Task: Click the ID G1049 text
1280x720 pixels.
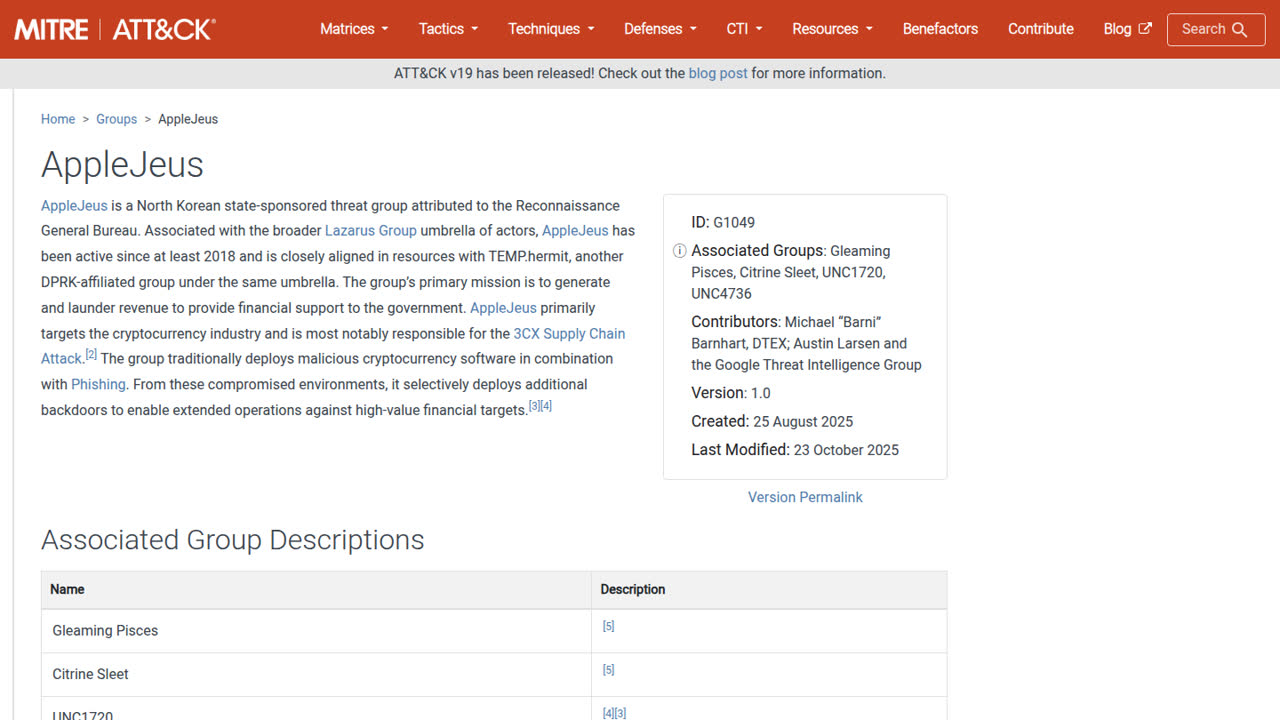Action: tap(723, 222)
